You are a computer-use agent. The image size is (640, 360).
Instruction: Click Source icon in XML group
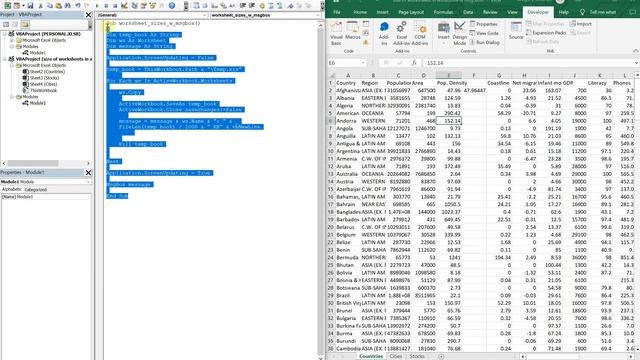click(516, 31)
